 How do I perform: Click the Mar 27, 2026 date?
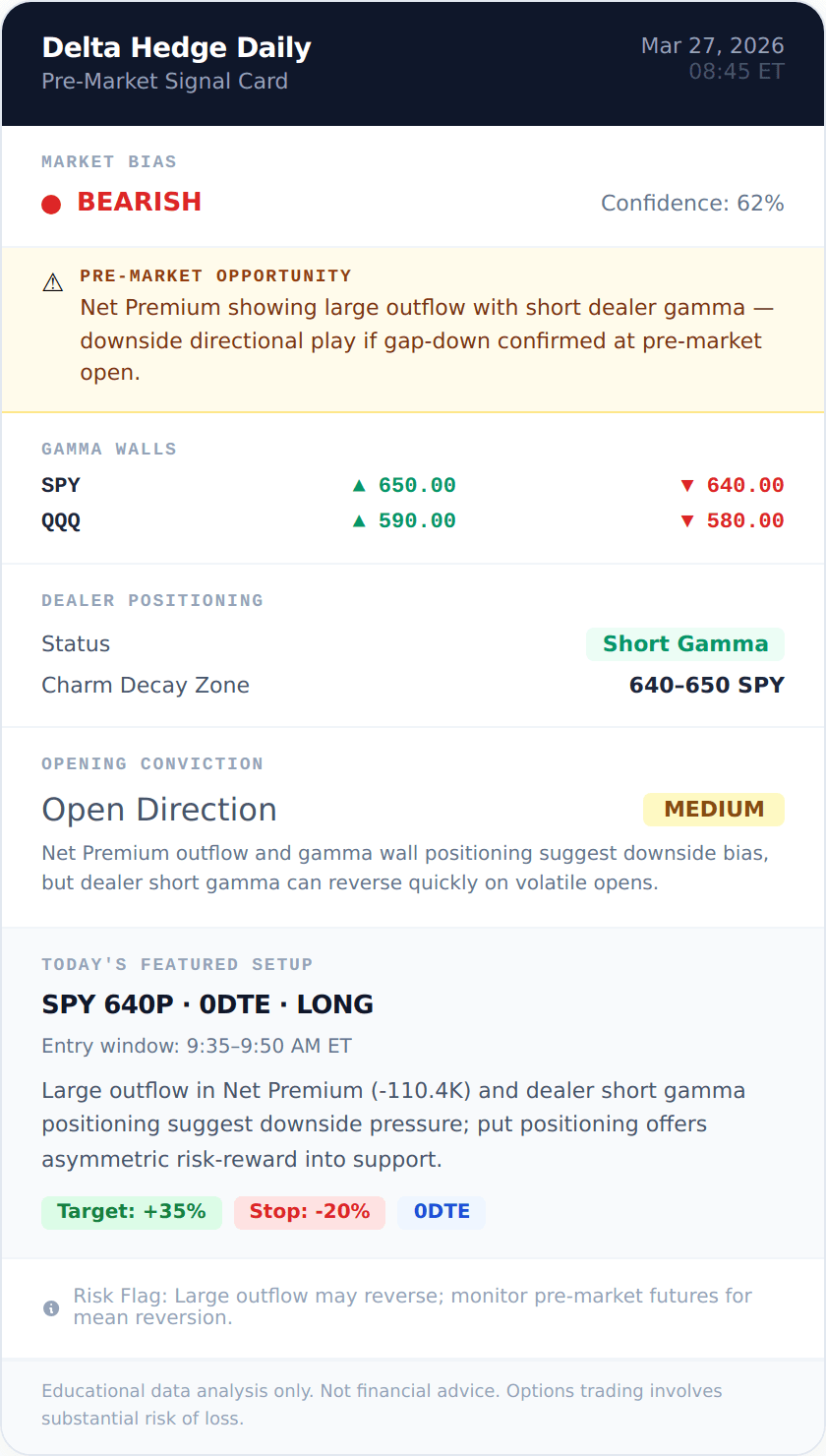[712, 45]
